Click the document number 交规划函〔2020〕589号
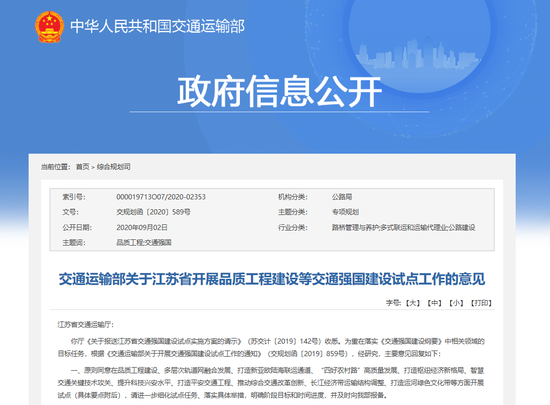Image resolution: width=550 pixels, height=405 pixels. [153, 212]
